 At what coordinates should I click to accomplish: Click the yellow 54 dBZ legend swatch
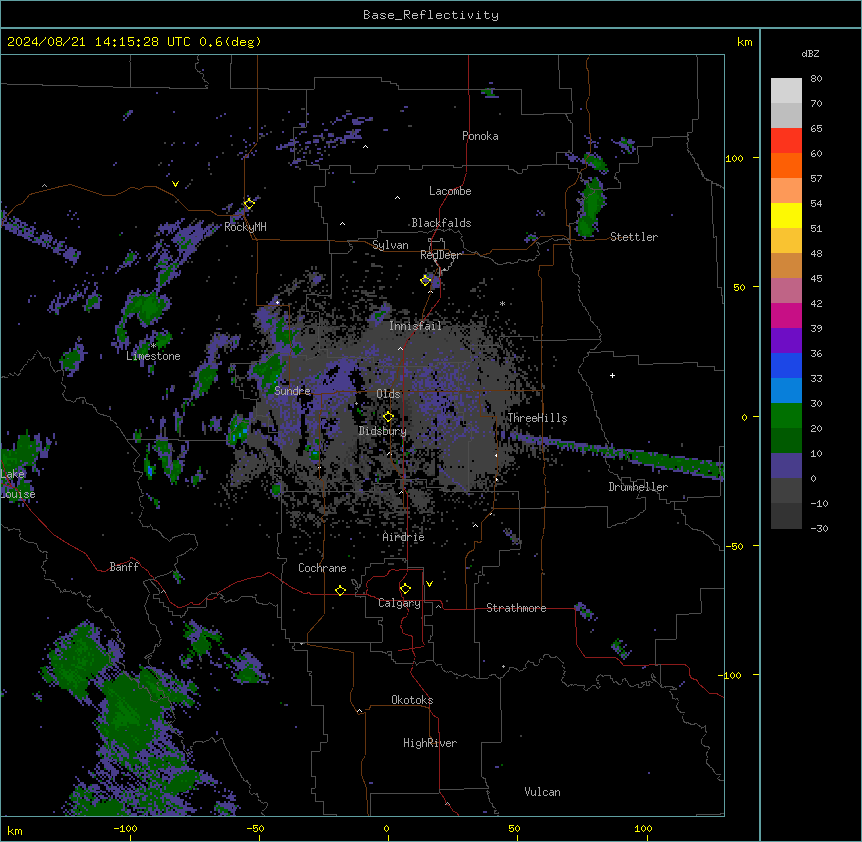tap(786, 215)
